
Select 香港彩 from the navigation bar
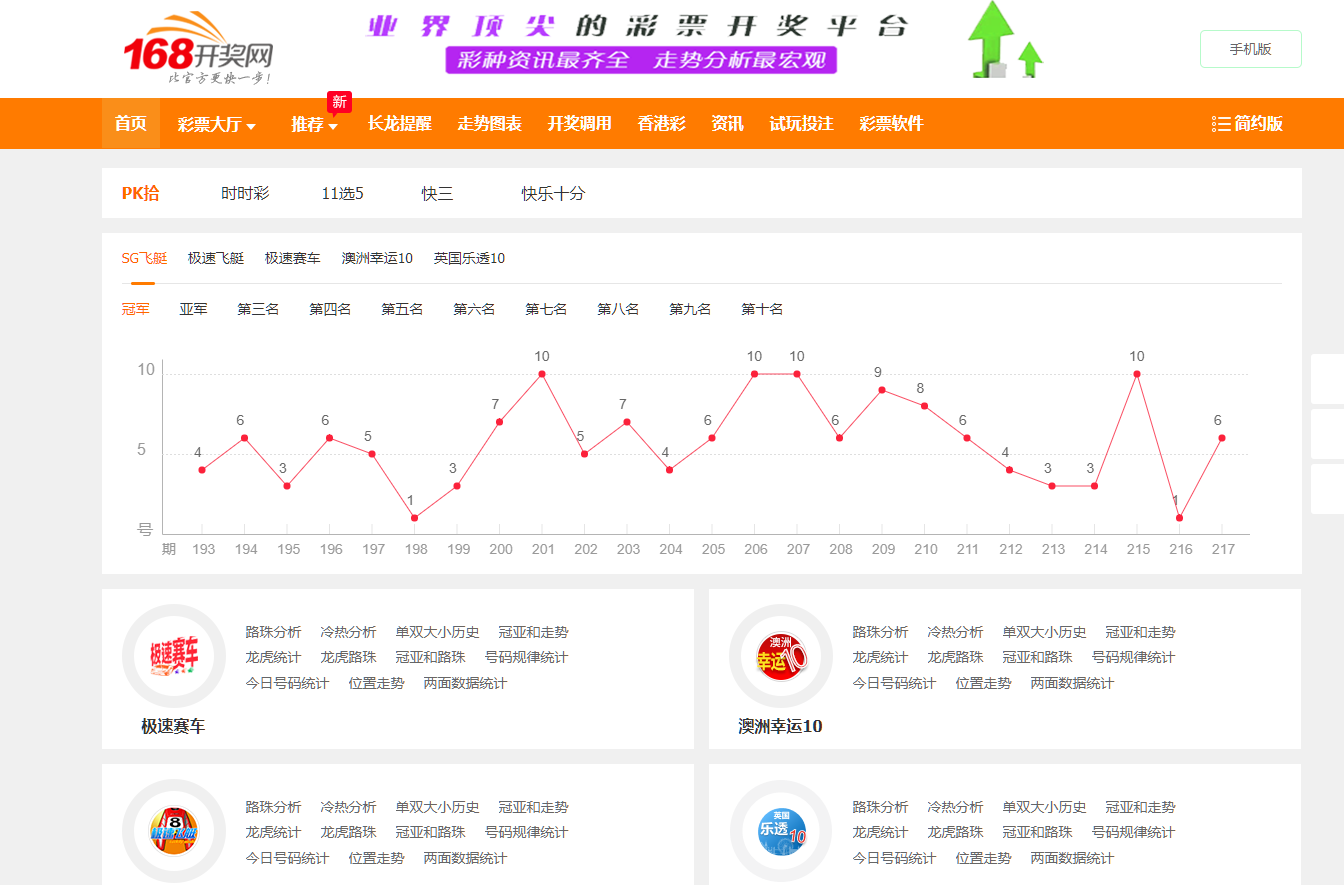(660, 123)
